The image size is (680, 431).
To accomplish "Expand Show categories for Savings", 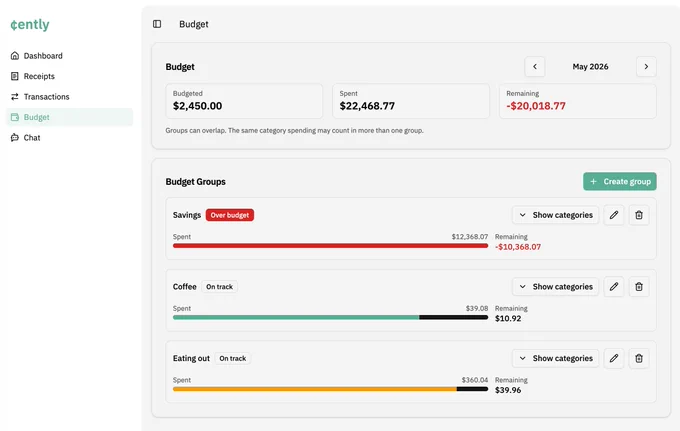I will pyautogui.click(x=556, y=215).
